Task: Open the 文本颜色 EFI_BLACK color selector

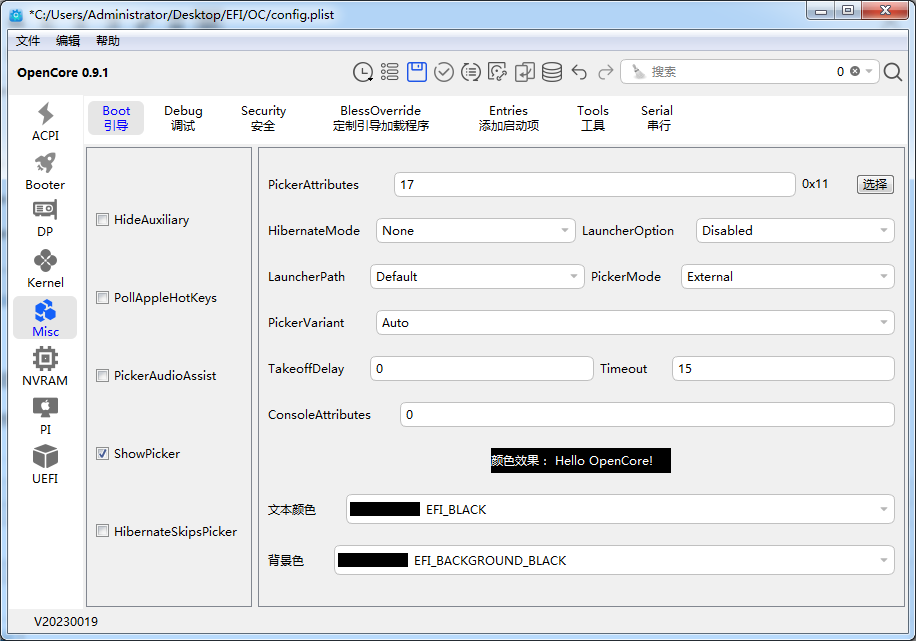Action: coord(619,510)
